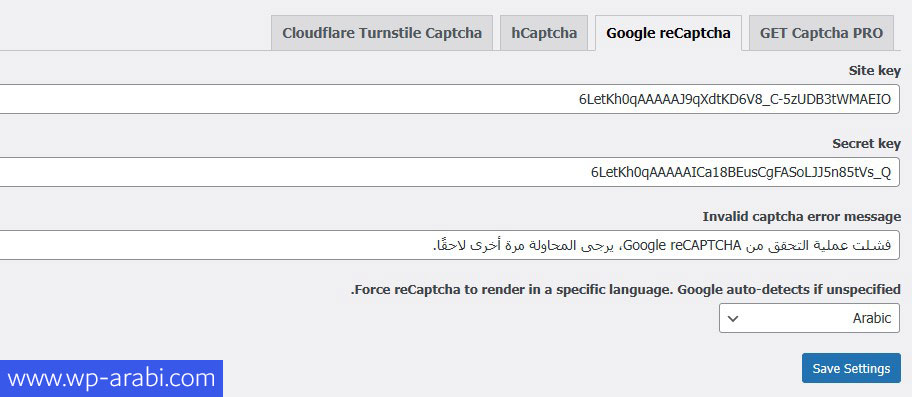Viewport: 912px width, 397px height.
Task: Expand the language dropdown chevron arrow
Action: coord(733,319)
